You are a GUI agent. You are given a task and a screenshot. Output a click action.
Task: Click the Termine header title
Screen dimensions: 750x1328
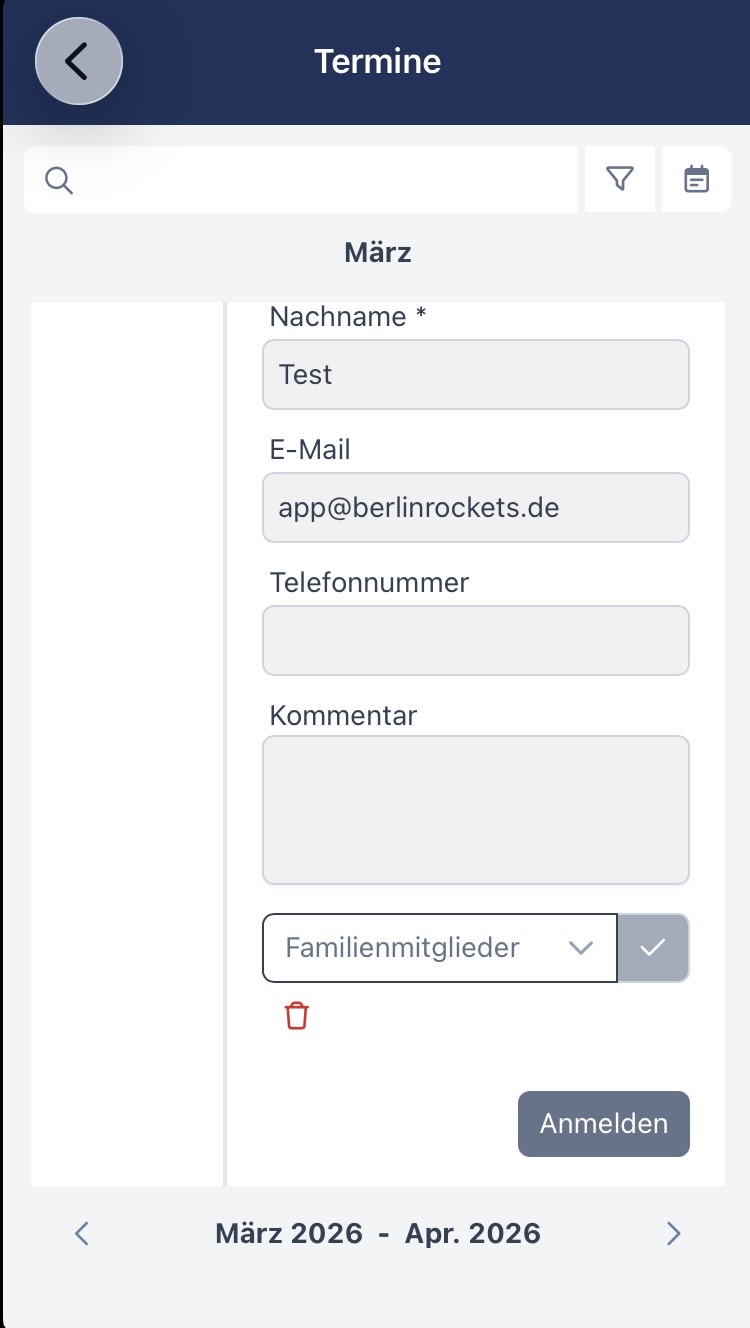pyautogui.click(x=377, y=62)
